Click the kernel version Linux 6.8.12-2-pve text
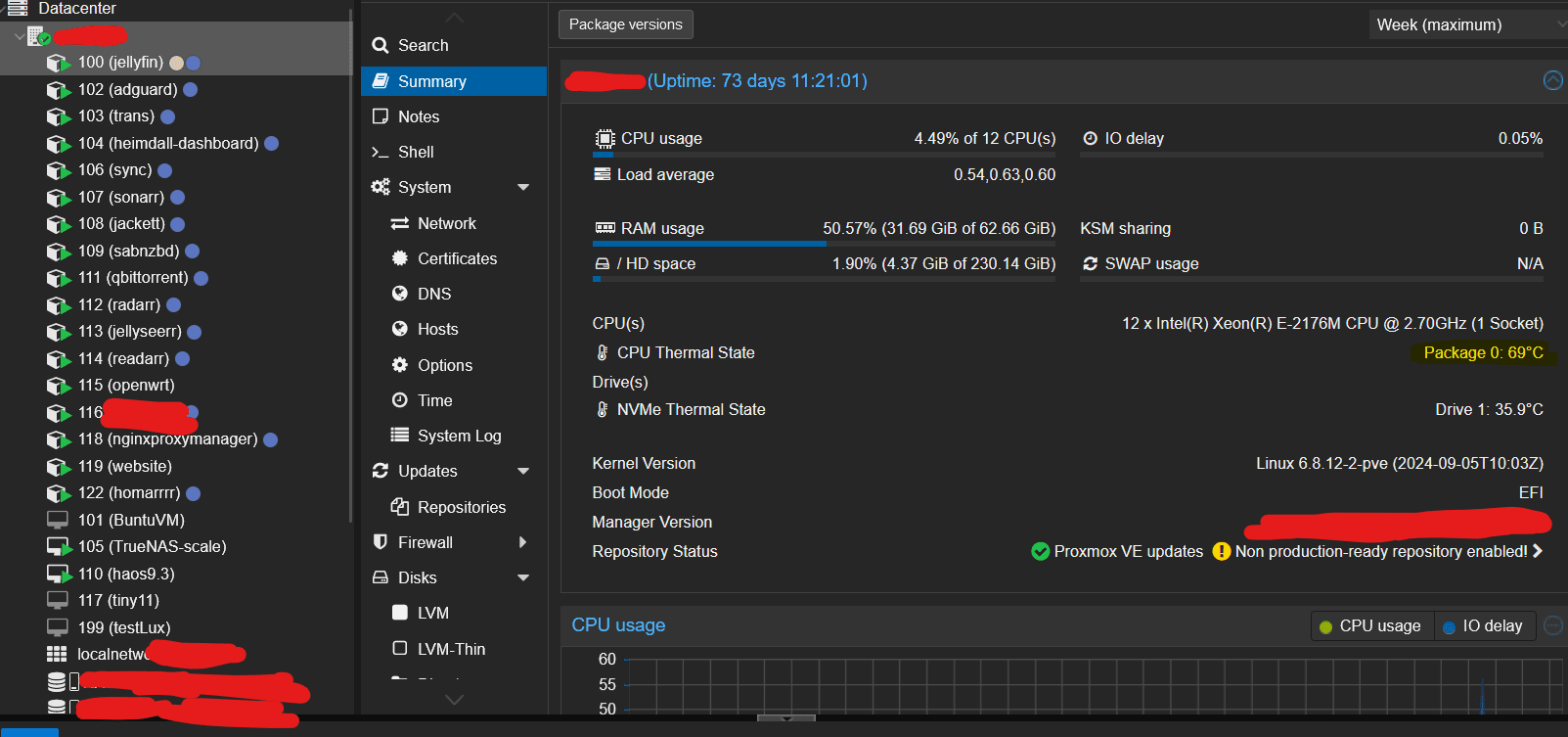The width and height of the screenshot is (1568, 737). coord(1400,463)
